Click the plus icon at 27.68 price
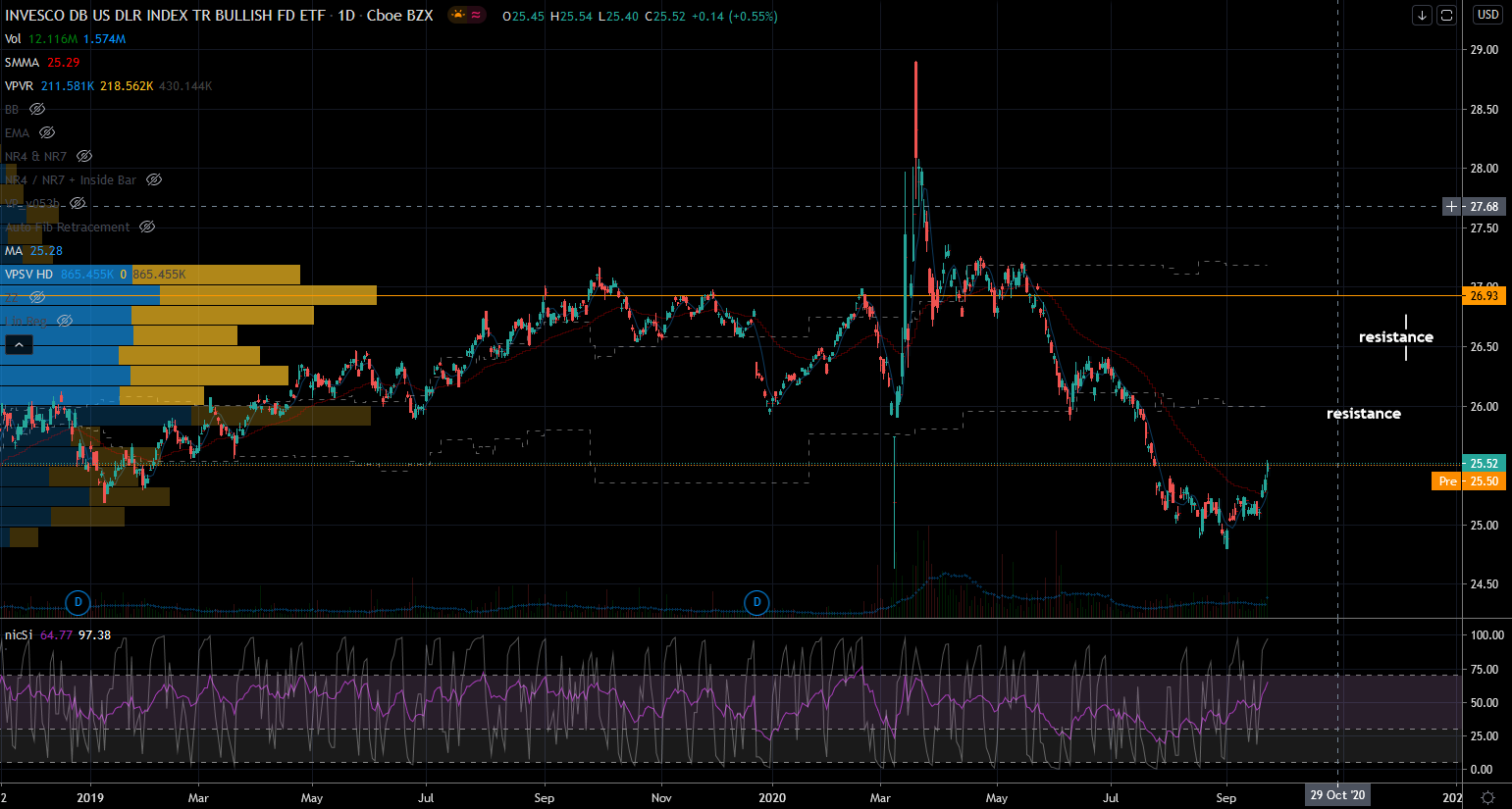This screenshot has height=809, width=1512. (1451, 207)
